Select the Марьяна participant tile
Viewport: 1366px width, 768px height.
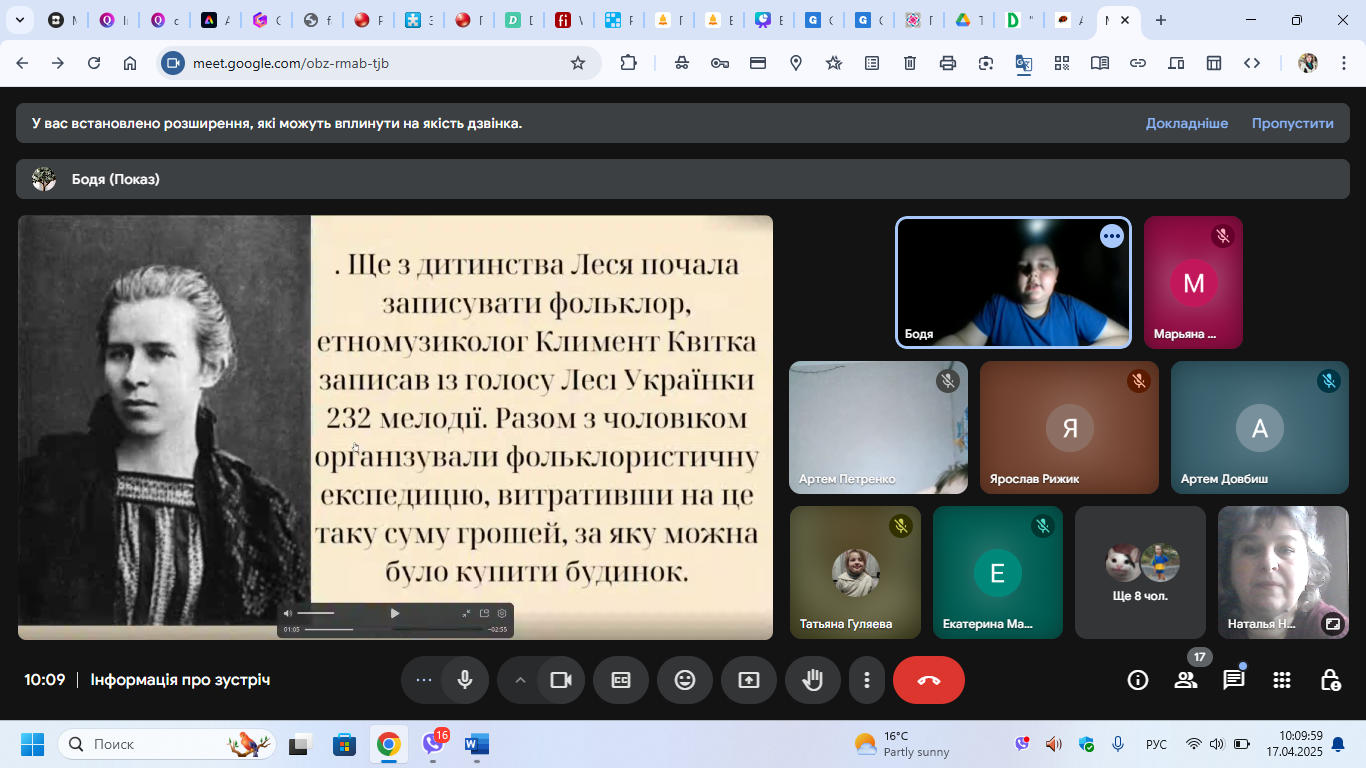click(1193, 283)
